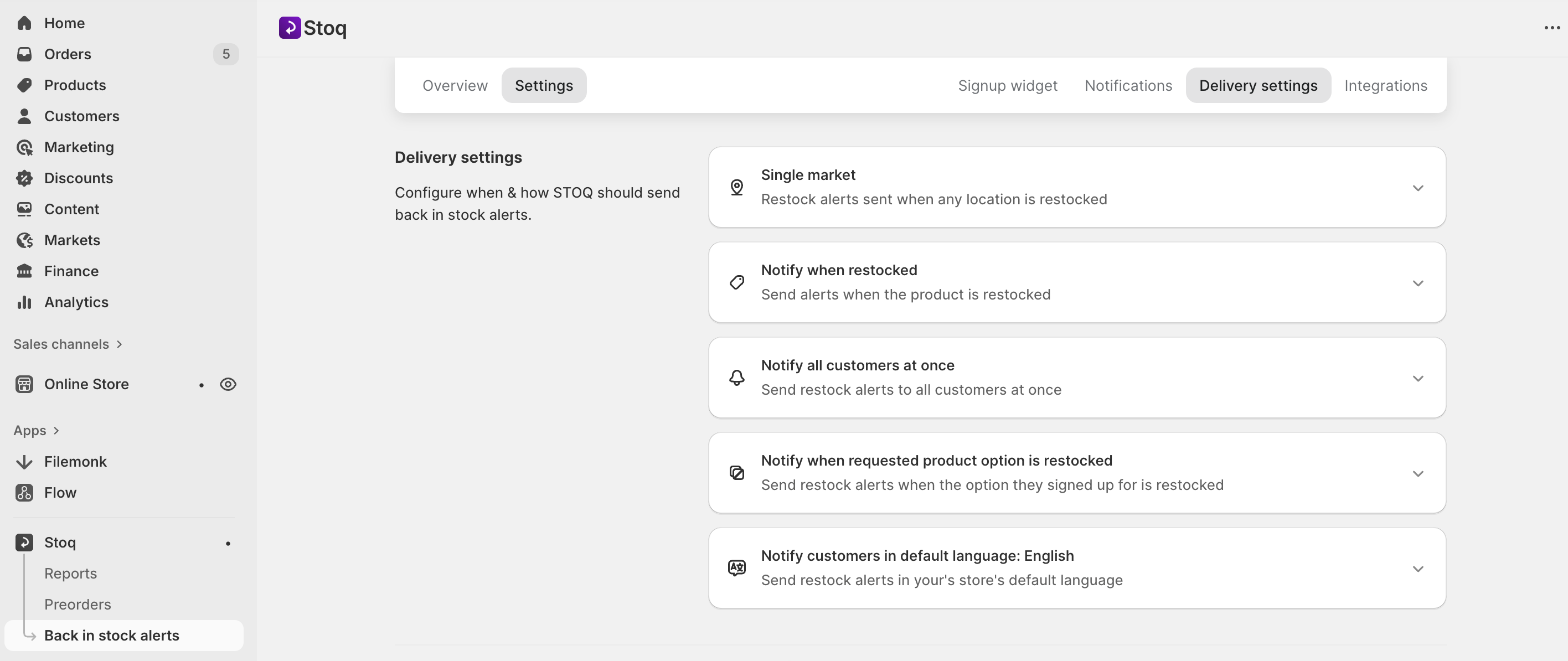The height and width of the screenshot is (661, 1568).
Task: Click the Discounts badge icon
Action: tap(24, 178)
